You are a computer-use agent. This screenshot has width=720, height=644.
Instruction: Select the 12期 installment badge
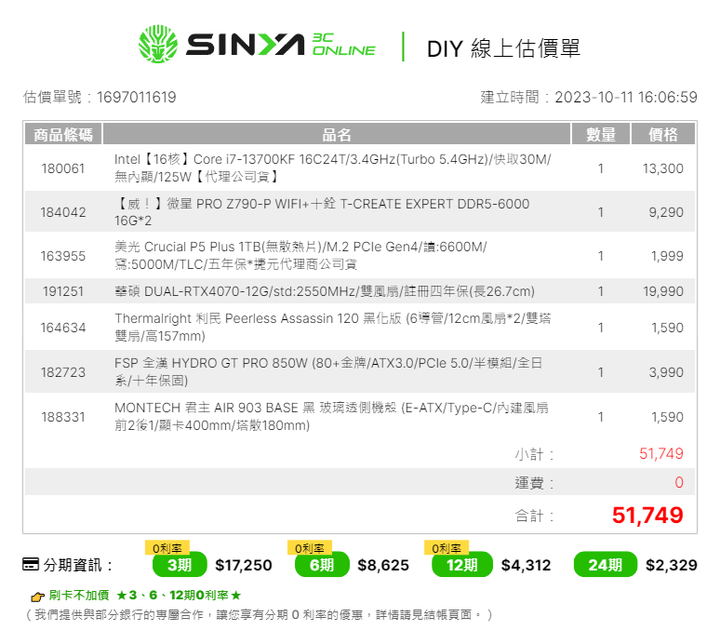tap(462, 565)
